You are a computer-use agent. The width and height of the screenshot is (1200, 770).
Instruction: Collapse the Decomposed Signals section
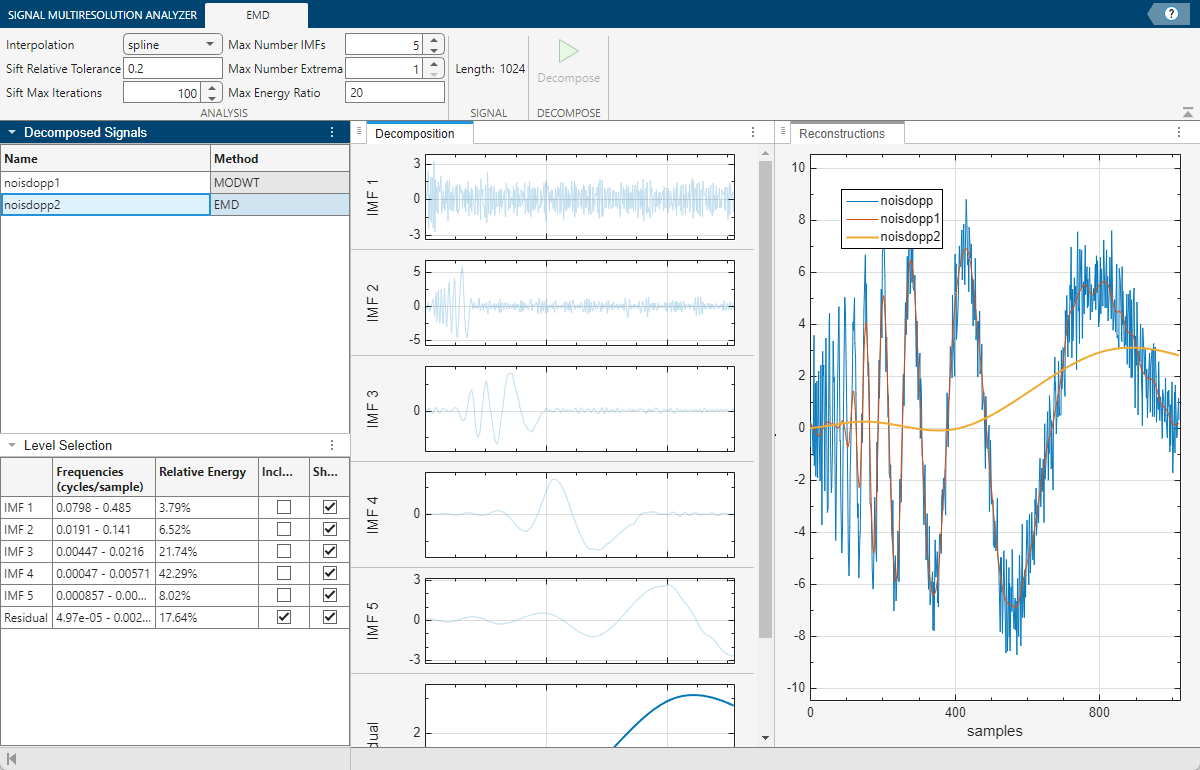tap(11, 132)
